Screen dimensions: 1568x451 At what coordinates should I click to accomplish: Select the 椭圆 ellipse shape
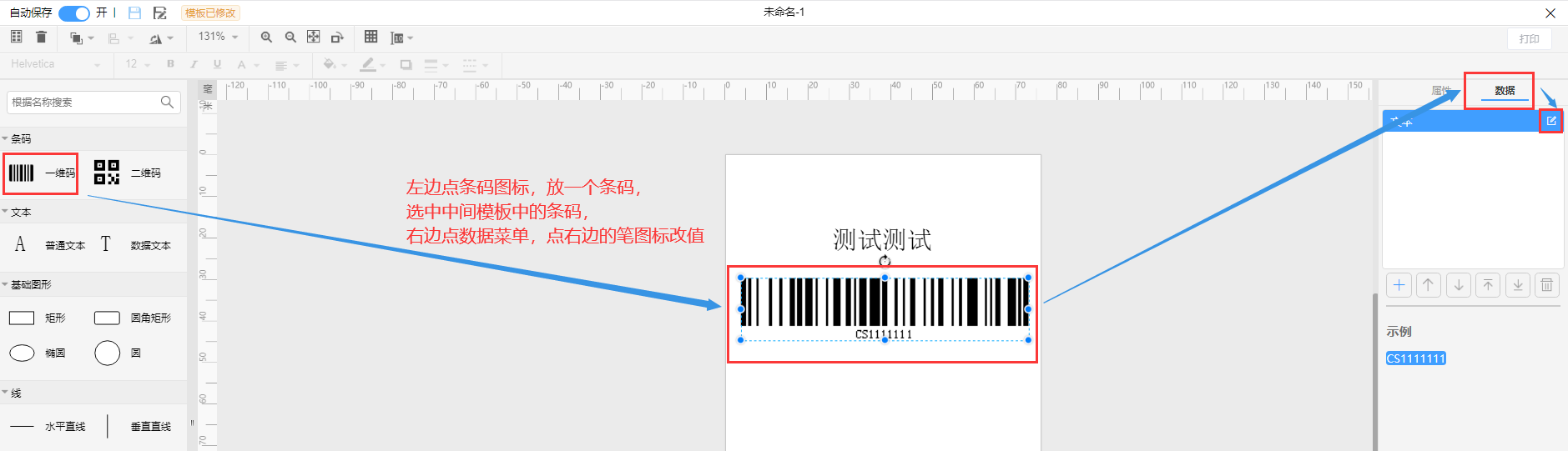[38, 353]
